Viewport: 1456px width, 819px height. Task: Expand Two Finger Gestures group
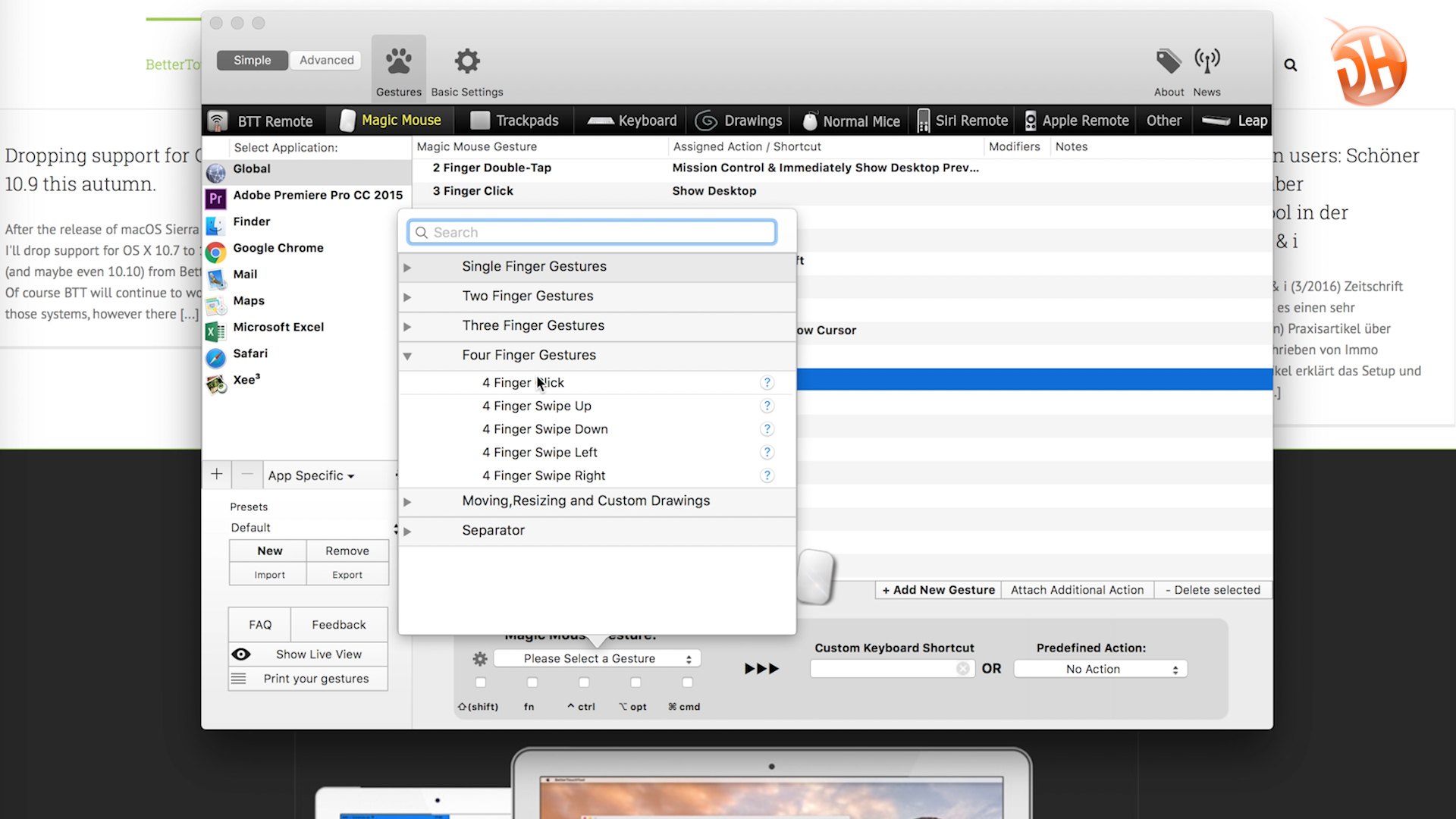click(407, 297)
